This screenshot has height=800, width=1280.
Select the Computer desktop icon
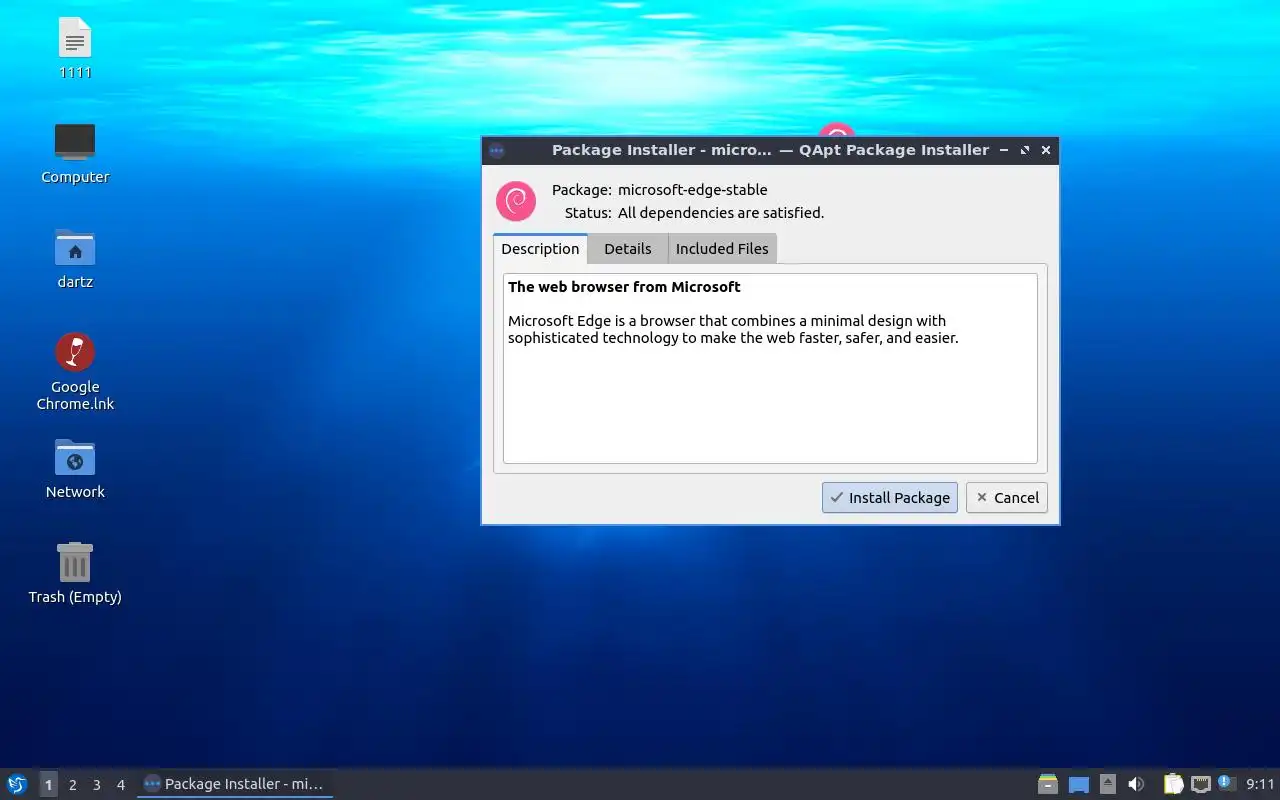tap(75, 142)
